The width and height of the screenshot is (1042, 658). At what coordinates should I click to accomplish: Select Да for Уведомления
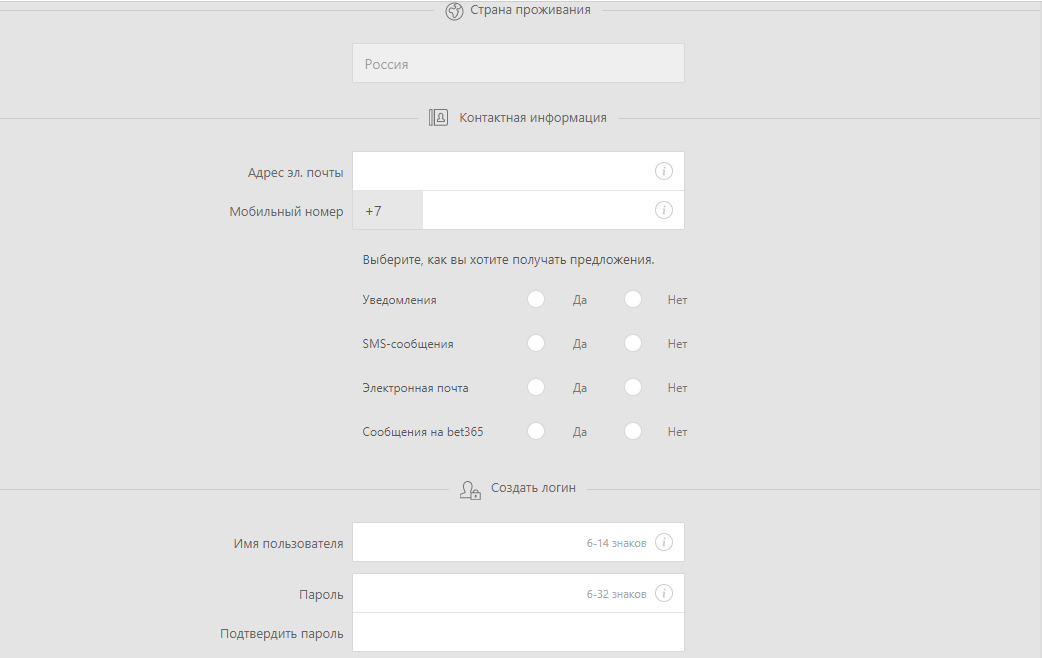[x=536, y=299]
